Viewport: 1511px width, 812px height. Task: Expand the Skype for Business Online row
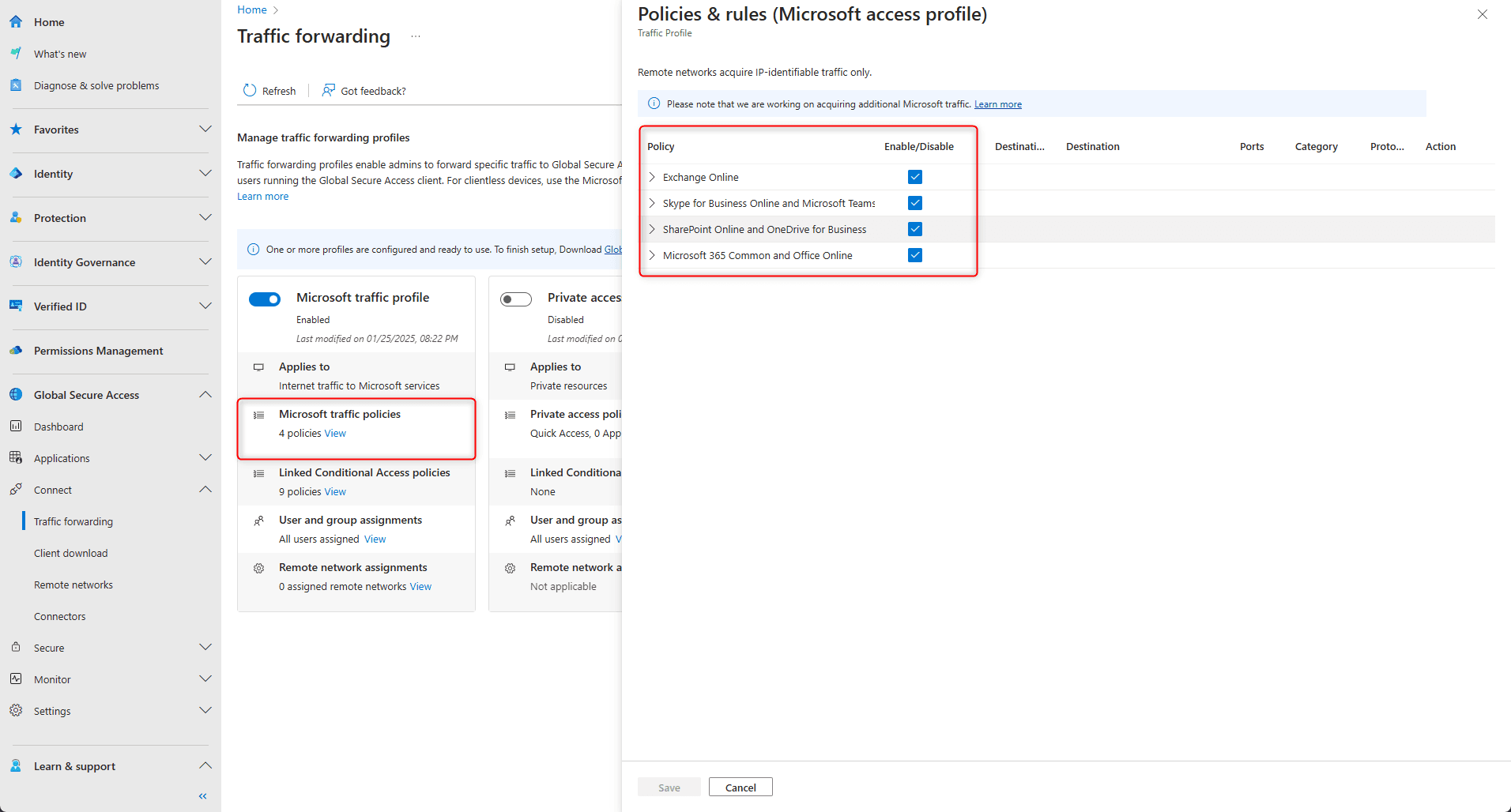(x=652, y=203)
